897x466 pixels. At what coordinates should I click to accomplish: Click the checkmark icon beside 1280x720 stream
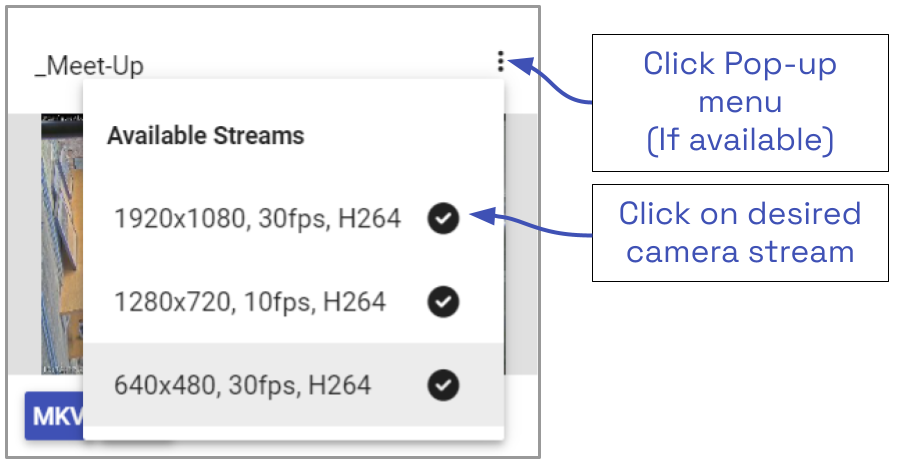coord(443,301)
